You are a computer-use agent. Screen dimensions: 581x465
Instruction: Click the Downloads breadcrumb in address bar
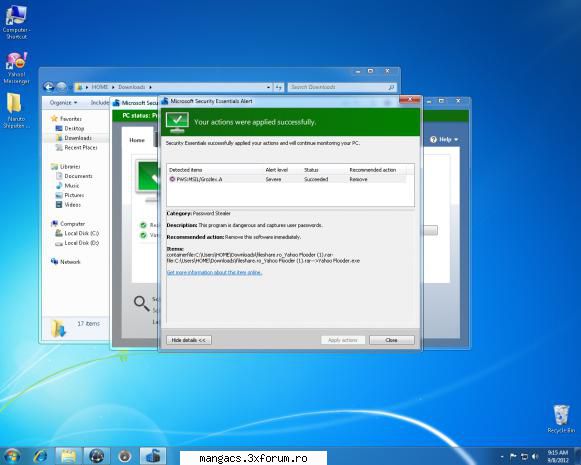[132, 87]
